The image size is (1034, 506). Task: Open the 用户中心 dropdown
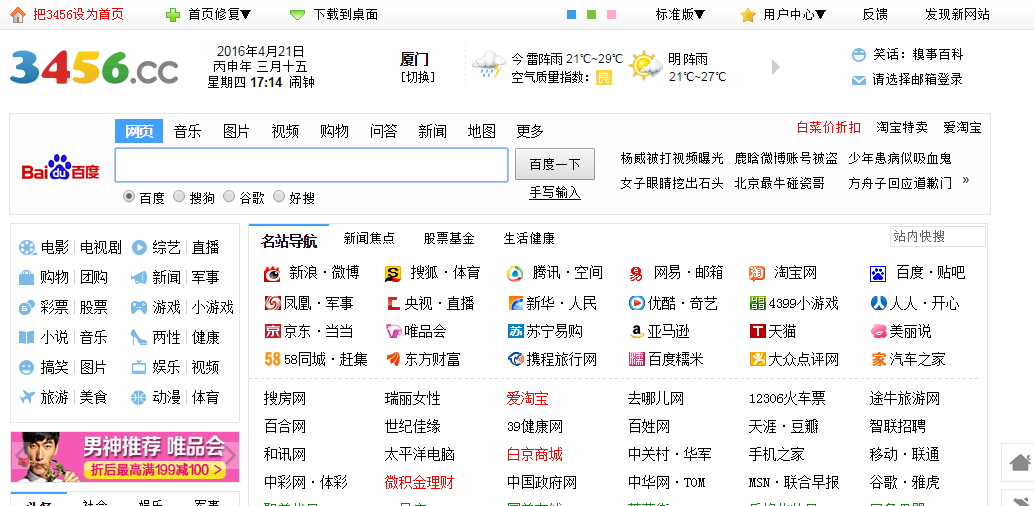(x=795, y=15)
